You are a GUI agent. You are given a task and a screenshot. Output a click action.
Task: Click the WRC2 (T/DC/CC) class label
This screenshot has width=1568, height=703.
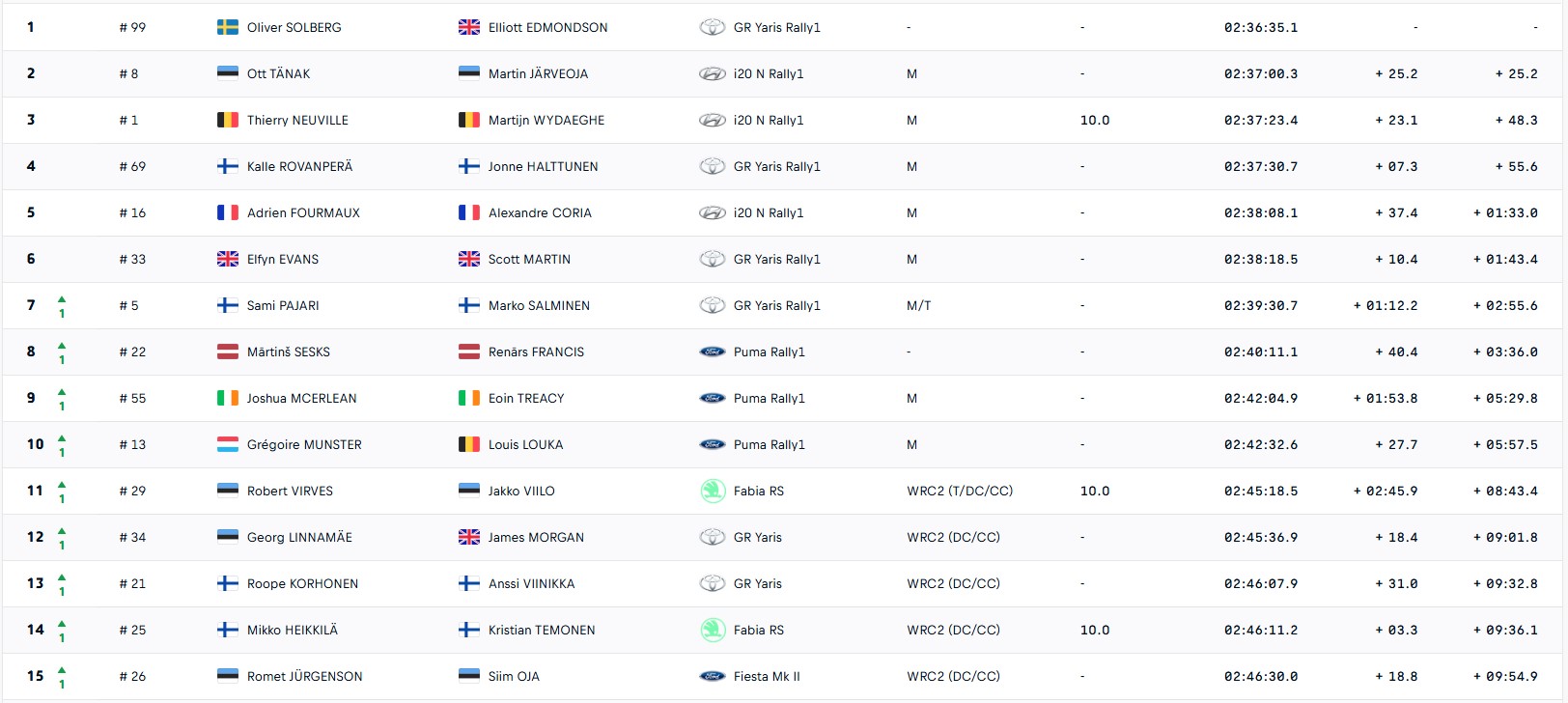960,491
